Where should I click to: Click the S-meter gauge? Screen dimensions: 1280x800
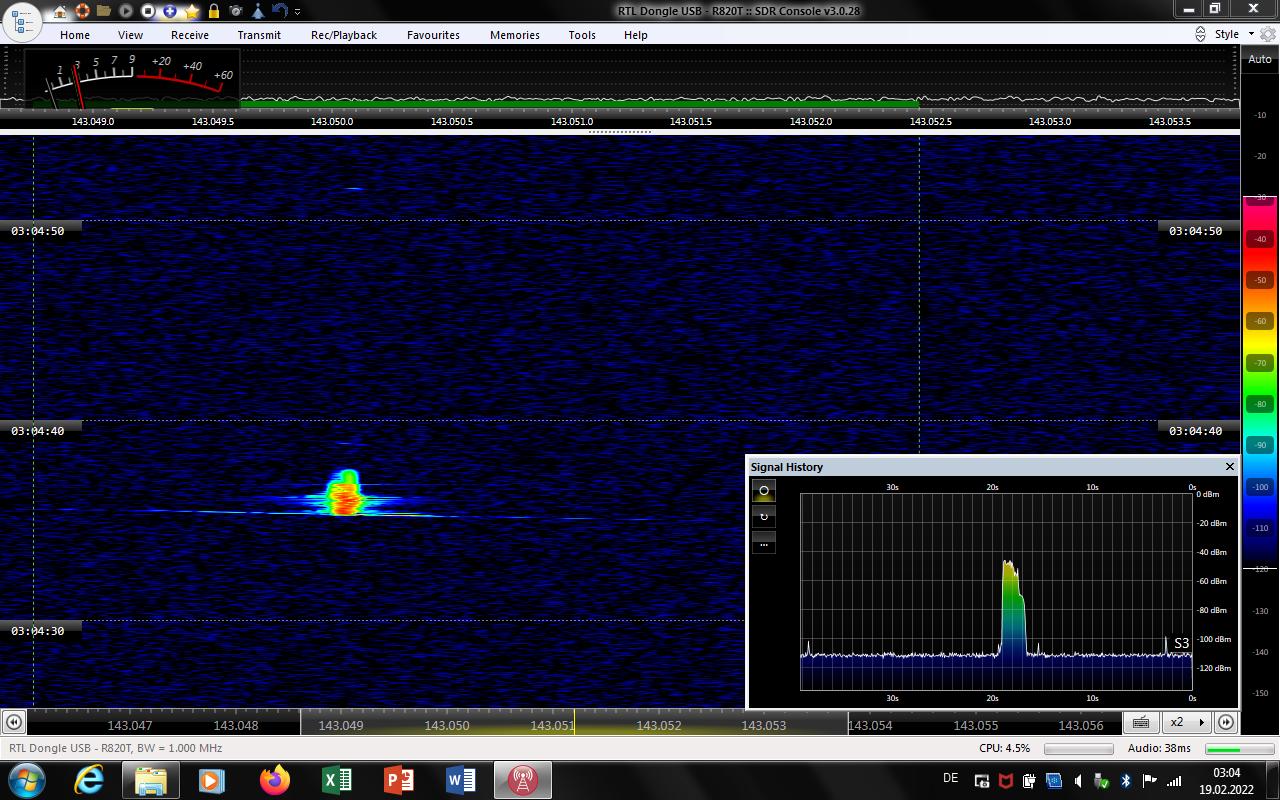(130, 77)
